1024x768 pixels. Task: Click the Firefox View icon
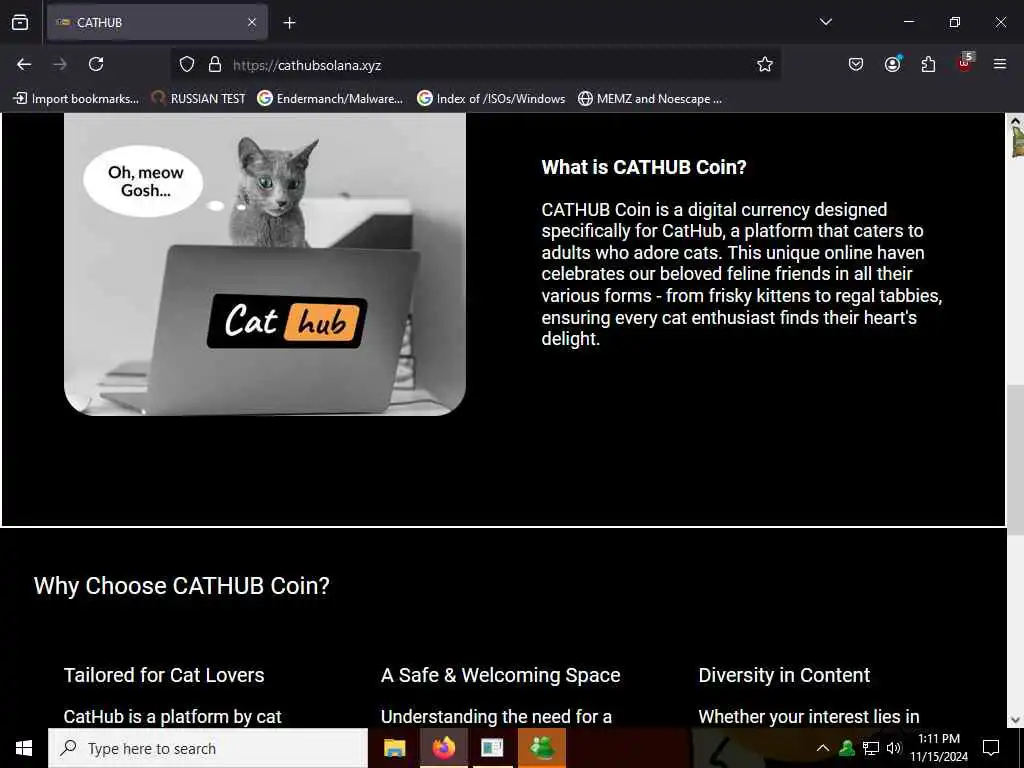pyautogui.click(x=20, y=22)
